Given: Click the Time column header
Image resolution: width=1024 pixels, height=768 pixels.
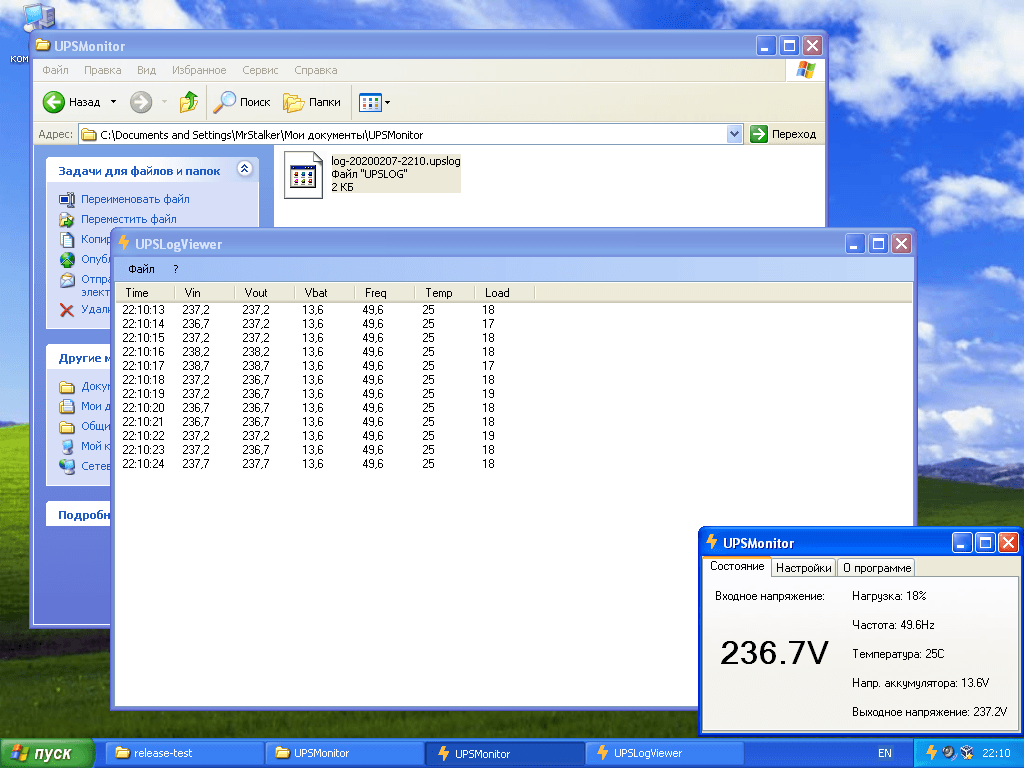Looking at the screenshot, I should point(146,293).
